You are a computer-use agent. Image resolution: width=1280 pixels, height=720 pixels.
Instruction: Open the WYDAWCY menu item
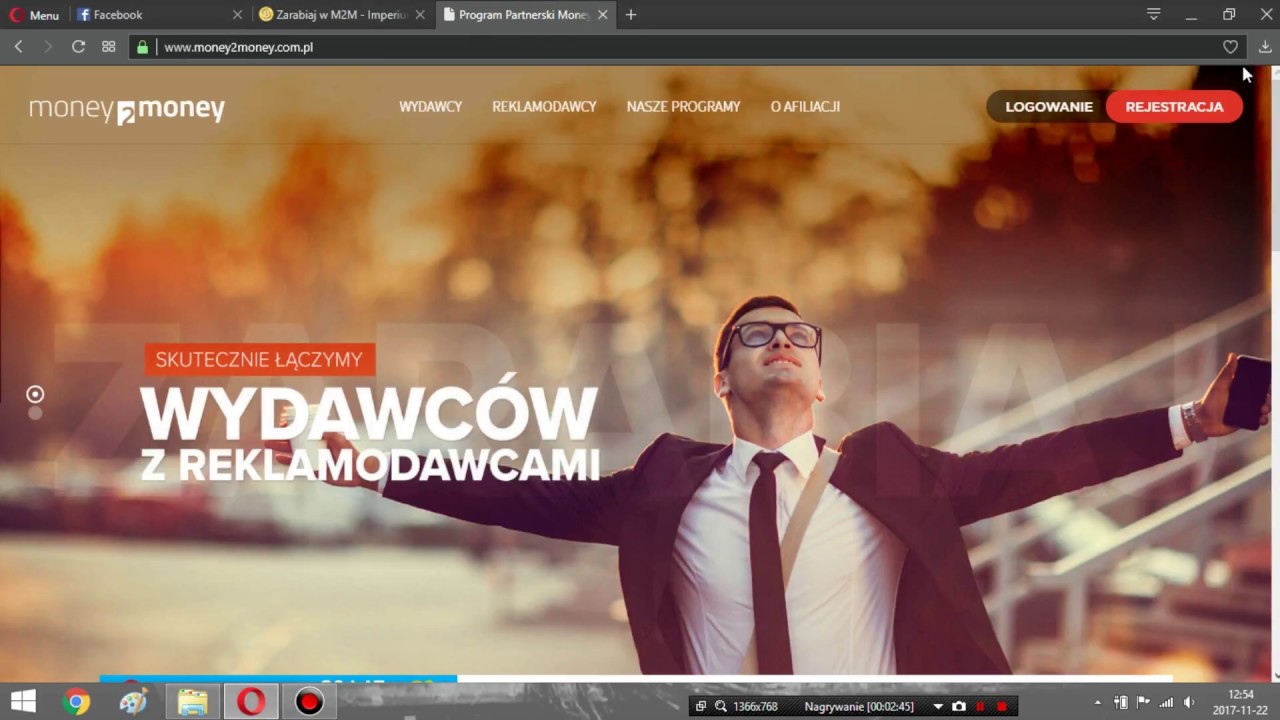430,106
